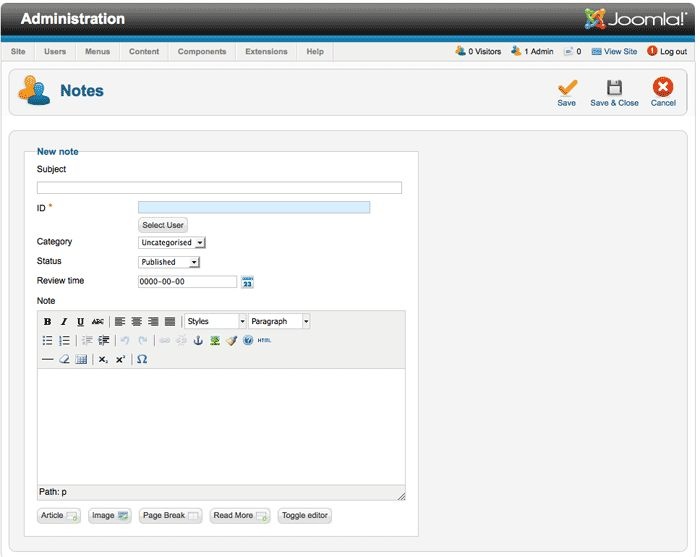
Task: Outdent the paragraph
Action: tap(87, 341)
